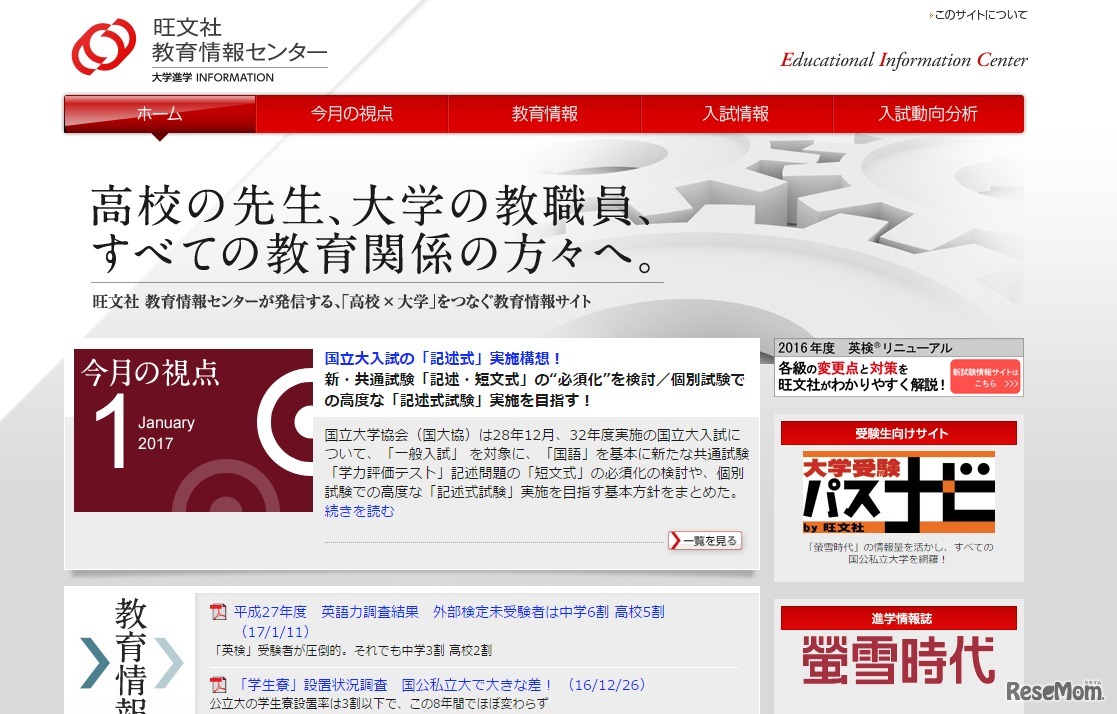Select the ホーム tab

click(x=160, y=114)
